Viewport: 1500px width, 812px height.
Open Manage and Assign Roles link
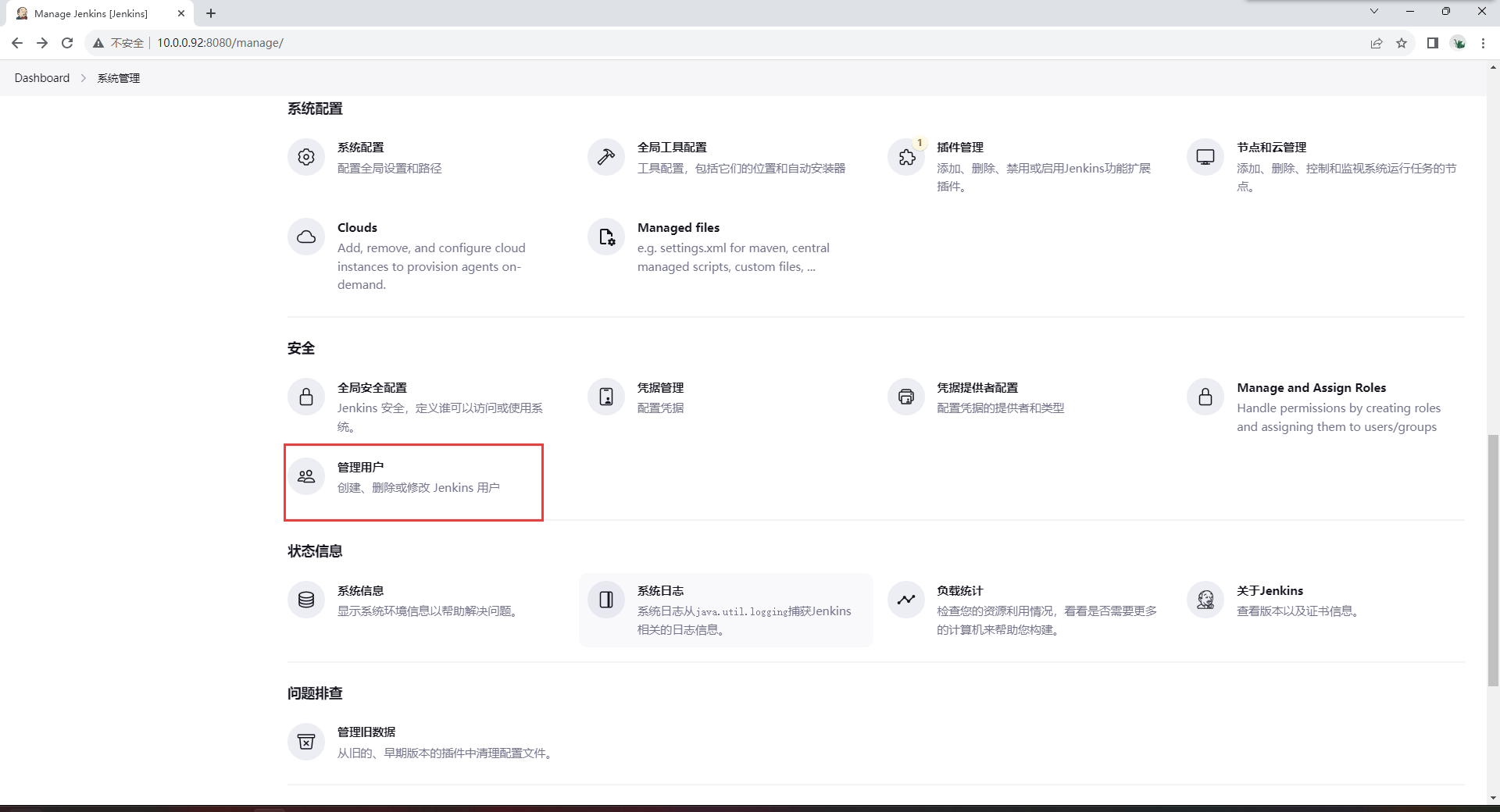pos(1311,387)
